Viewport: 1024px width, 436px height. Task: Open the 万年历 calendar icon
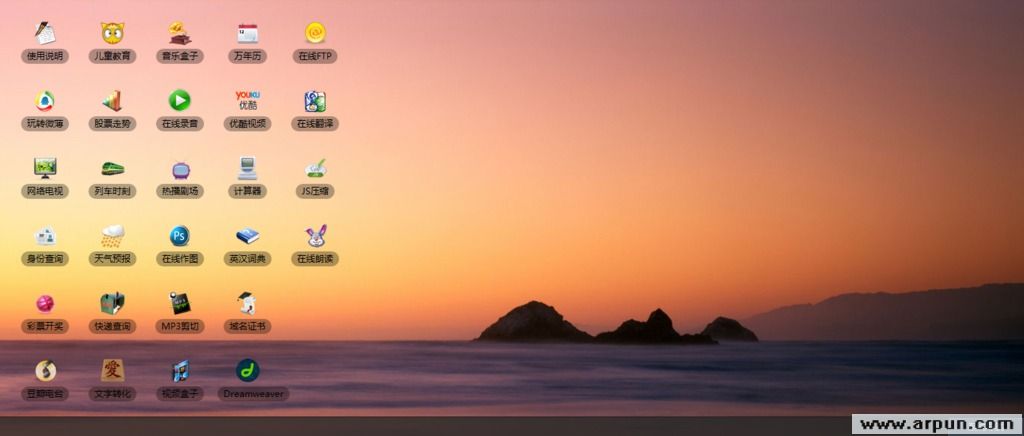(247, 34)
